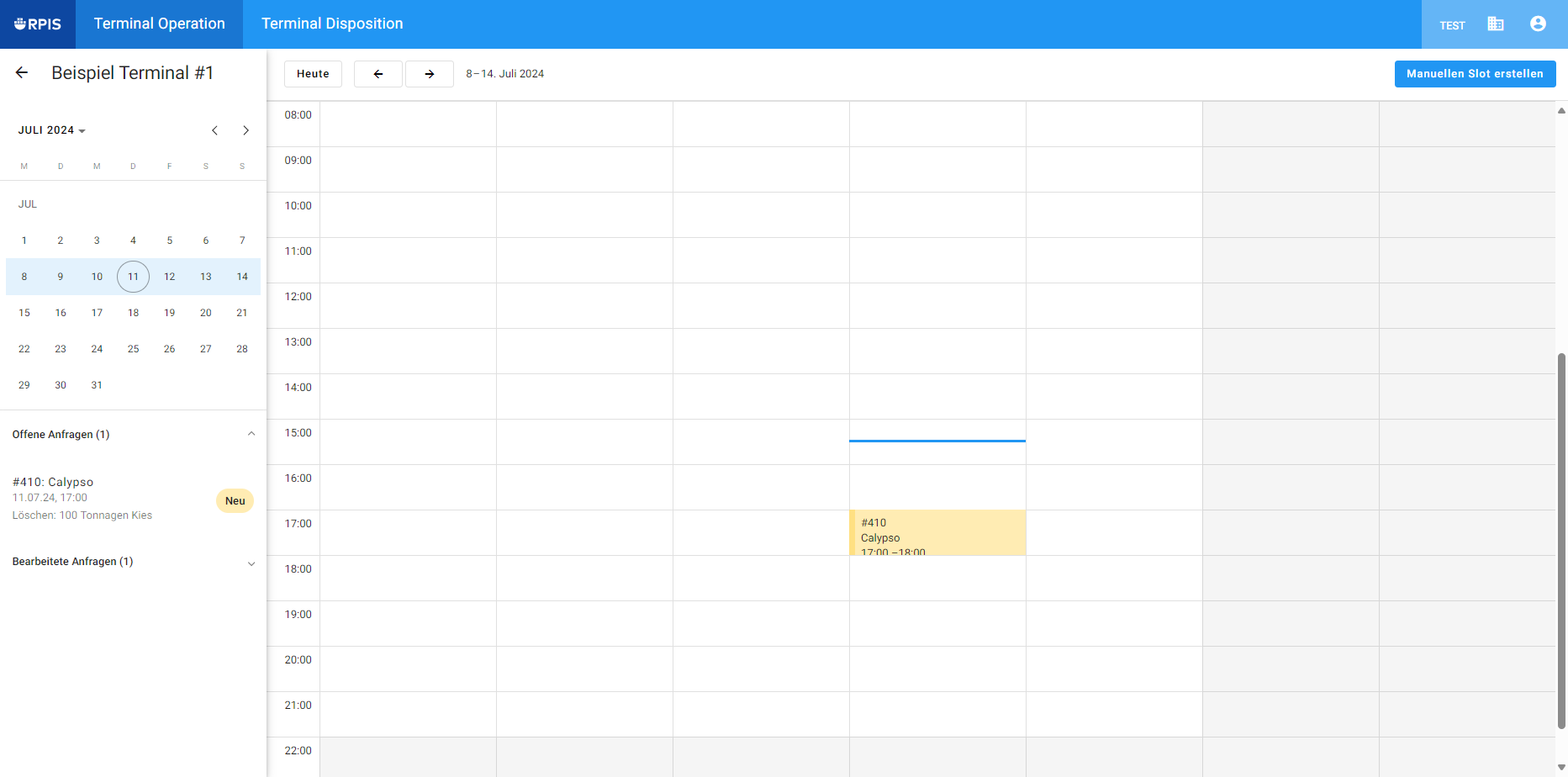Click the 08:00 time label
The height and width of the screenshot is (777, 1568).
tap(298, 115)
